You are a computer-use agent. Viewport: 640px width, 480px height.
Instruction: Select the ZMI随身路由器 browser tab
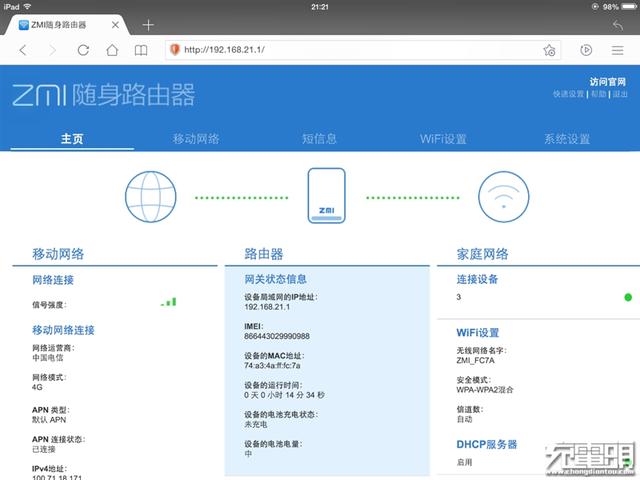pos(70,24)
